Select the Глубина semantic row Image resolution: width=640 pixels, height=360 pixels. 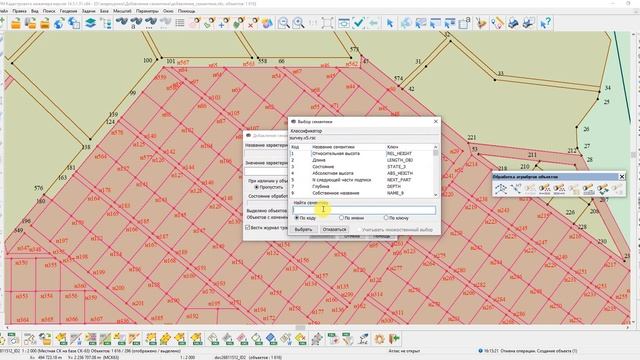361,186
